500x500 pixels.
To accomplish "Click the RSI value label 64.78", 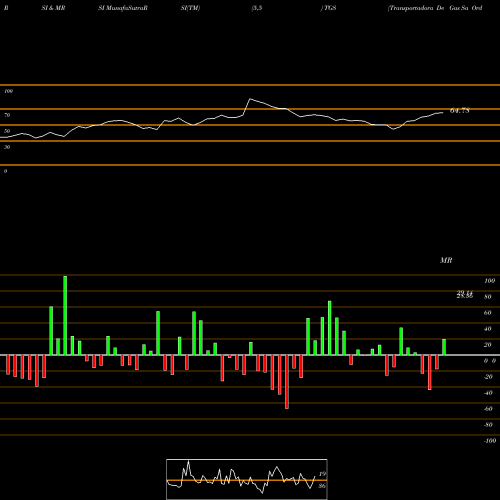I will point(460,111).
